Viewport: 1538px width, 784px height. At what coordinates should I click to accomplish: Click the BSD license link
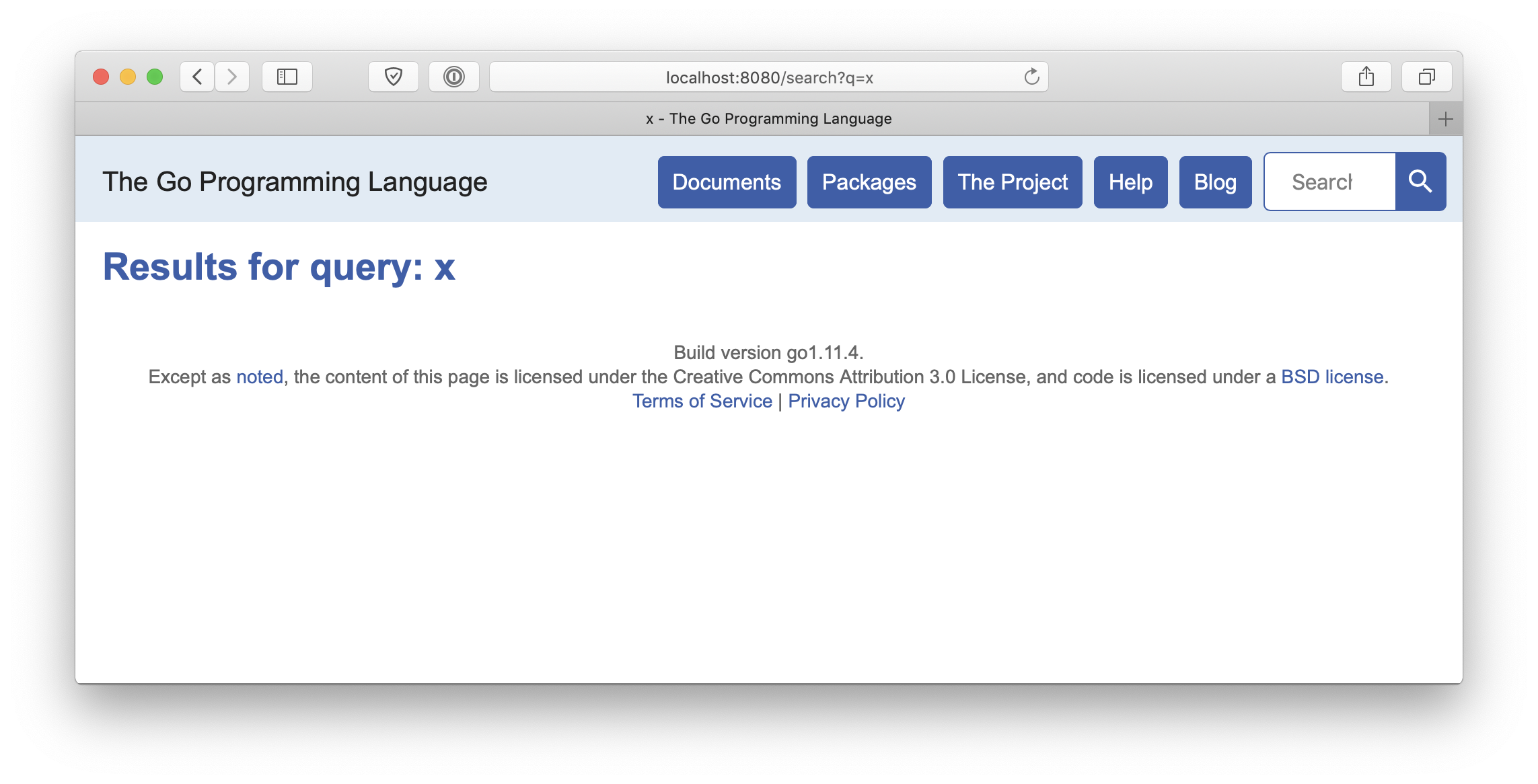pyautogui.click(x=1331, y=377)
